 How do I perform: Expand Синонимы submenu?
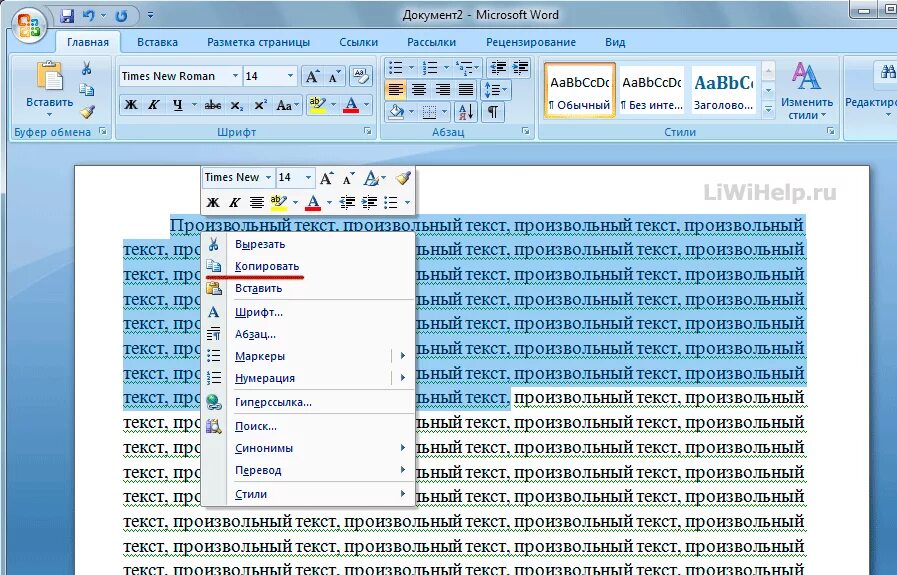pos(308,448)
